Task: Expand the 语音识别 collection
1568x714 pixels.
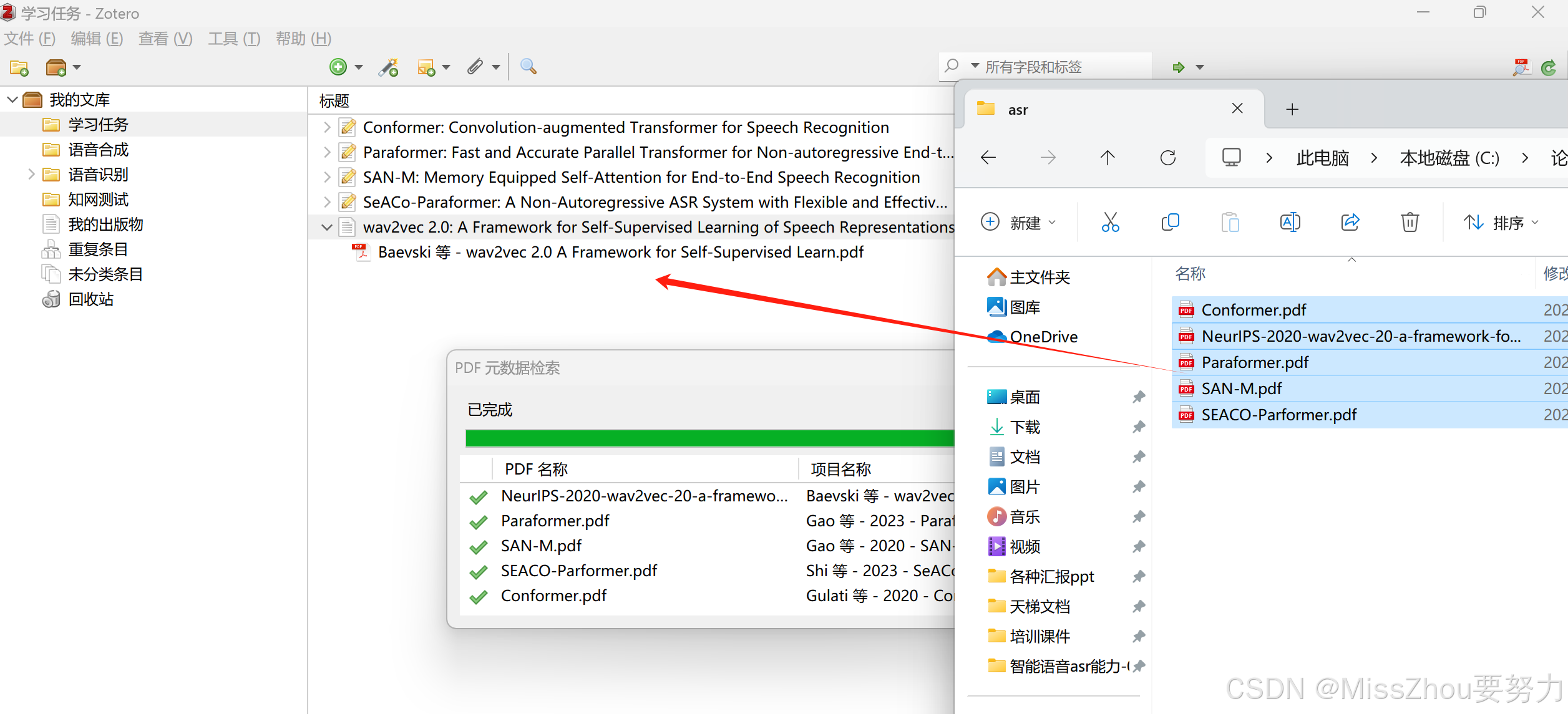Action: 31,174
